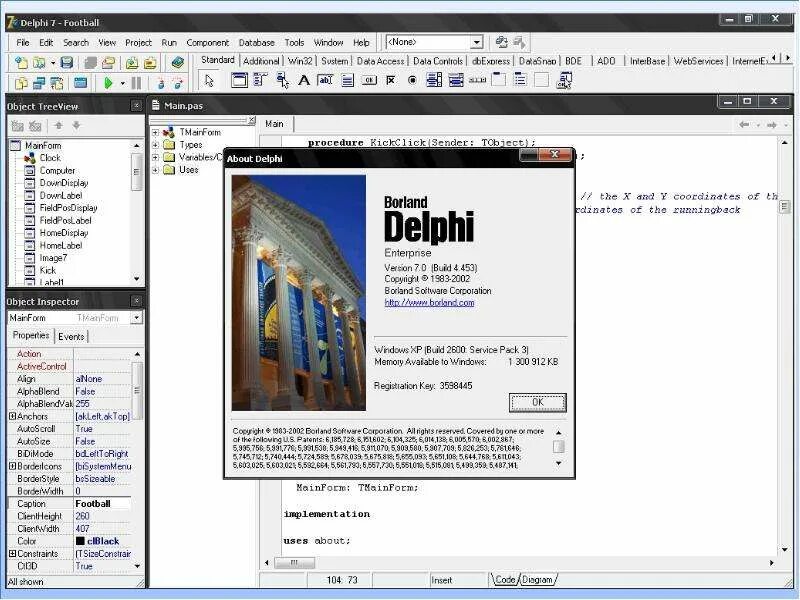Switch to the Diagram tab
Viewport: 800px width, 600px height.
coord(537,580)
